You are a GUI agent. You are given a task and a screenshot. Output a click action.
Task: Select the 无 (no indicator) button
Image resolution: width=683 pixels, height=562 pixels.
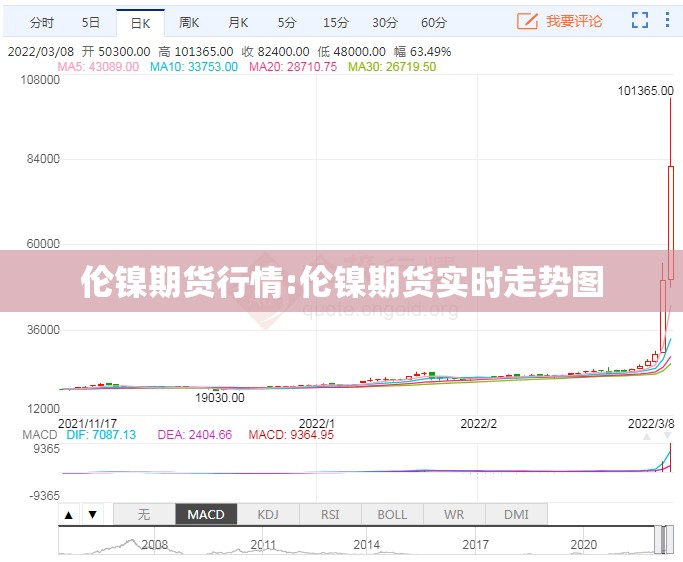pos(144,515)
